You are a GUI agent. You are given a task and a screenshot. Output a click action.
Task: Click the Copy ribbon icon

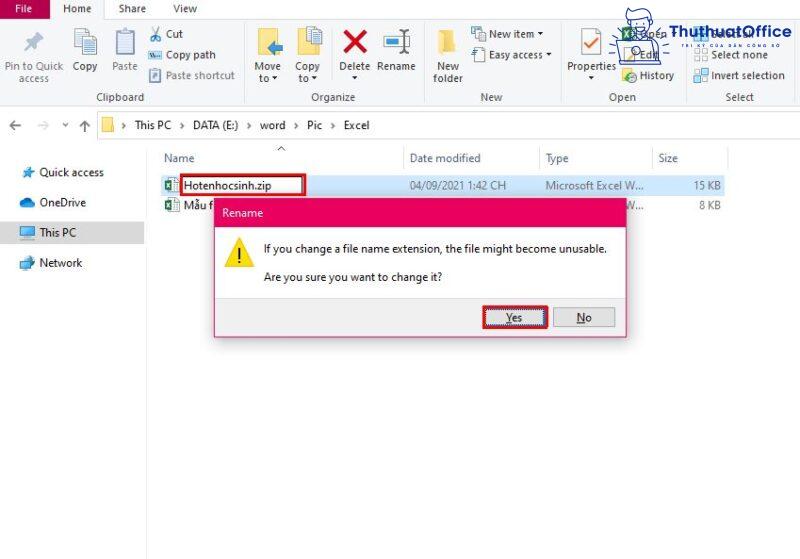point(85,42)
